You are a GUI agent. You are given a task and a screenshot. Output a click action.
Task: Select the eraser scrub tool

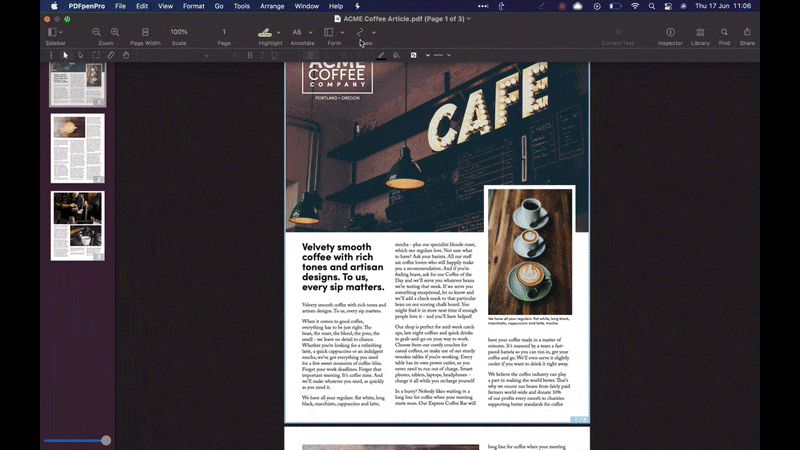point(111,55)
